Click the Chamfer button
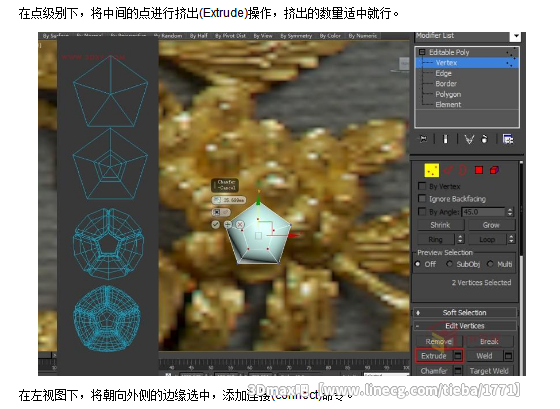560x409 pixels. click(434, 371)
